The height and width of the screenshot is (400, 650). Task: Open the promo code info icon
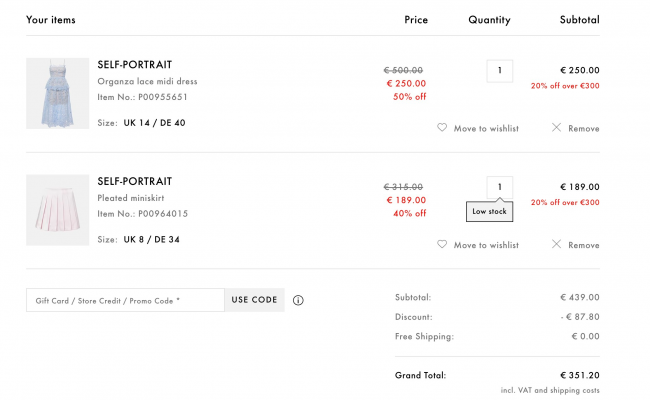click(298, 300)
